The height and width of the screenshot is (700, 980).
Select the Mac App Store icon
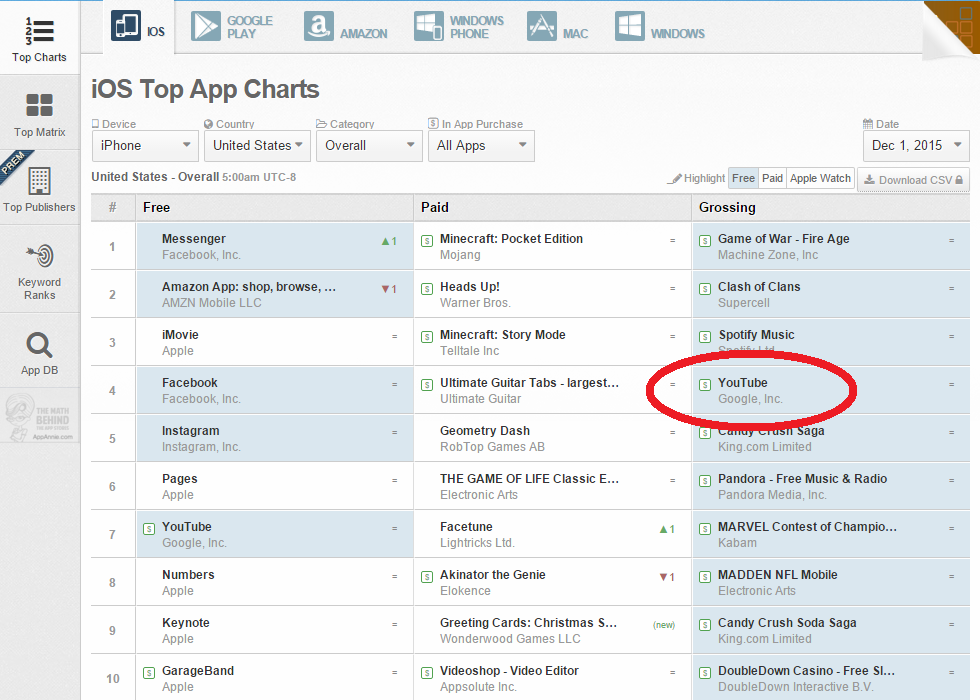coord(541,26)
